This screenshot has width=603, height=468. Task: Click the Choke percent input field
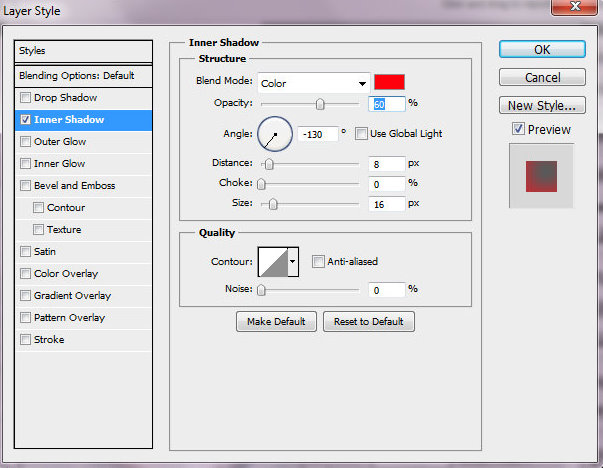pyautogui.click(x=386, y=184)
